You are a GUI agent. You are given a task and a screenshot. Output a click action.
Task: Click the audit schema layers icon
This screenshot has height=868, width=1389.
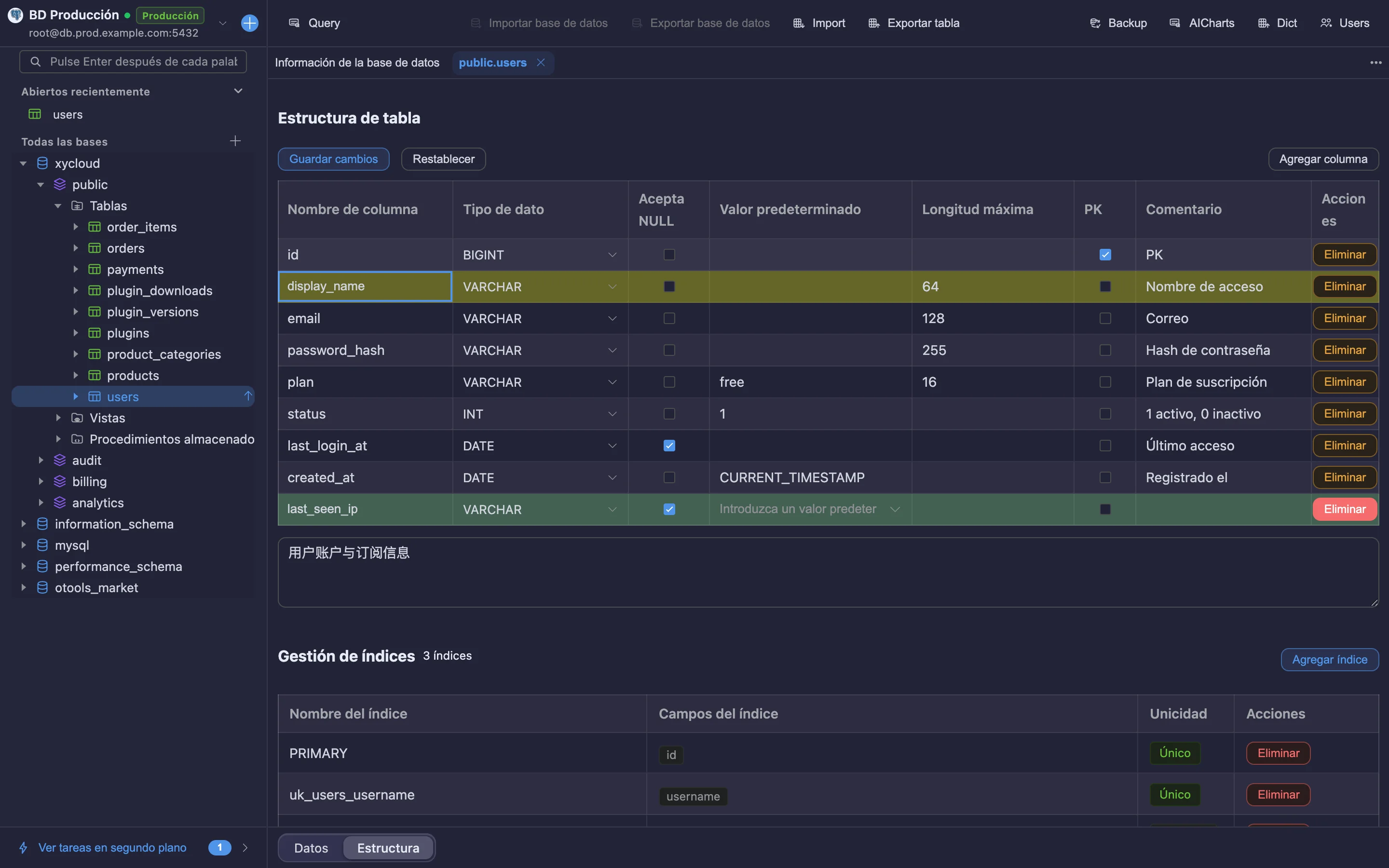click(x=60, y=461)
